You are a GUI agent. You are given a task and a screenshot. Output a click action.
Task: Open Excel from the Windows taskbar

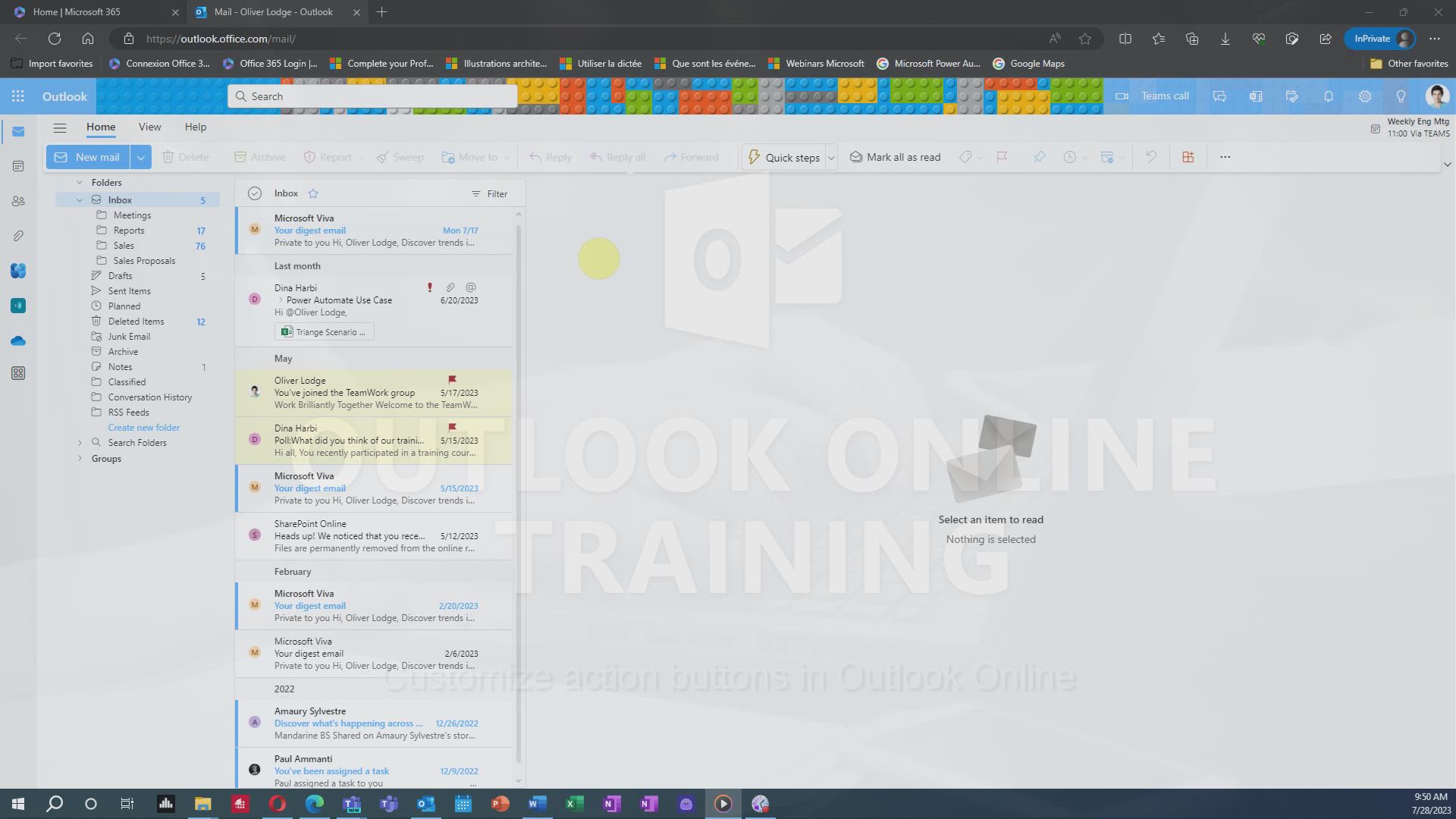click(x=574, y=804)
